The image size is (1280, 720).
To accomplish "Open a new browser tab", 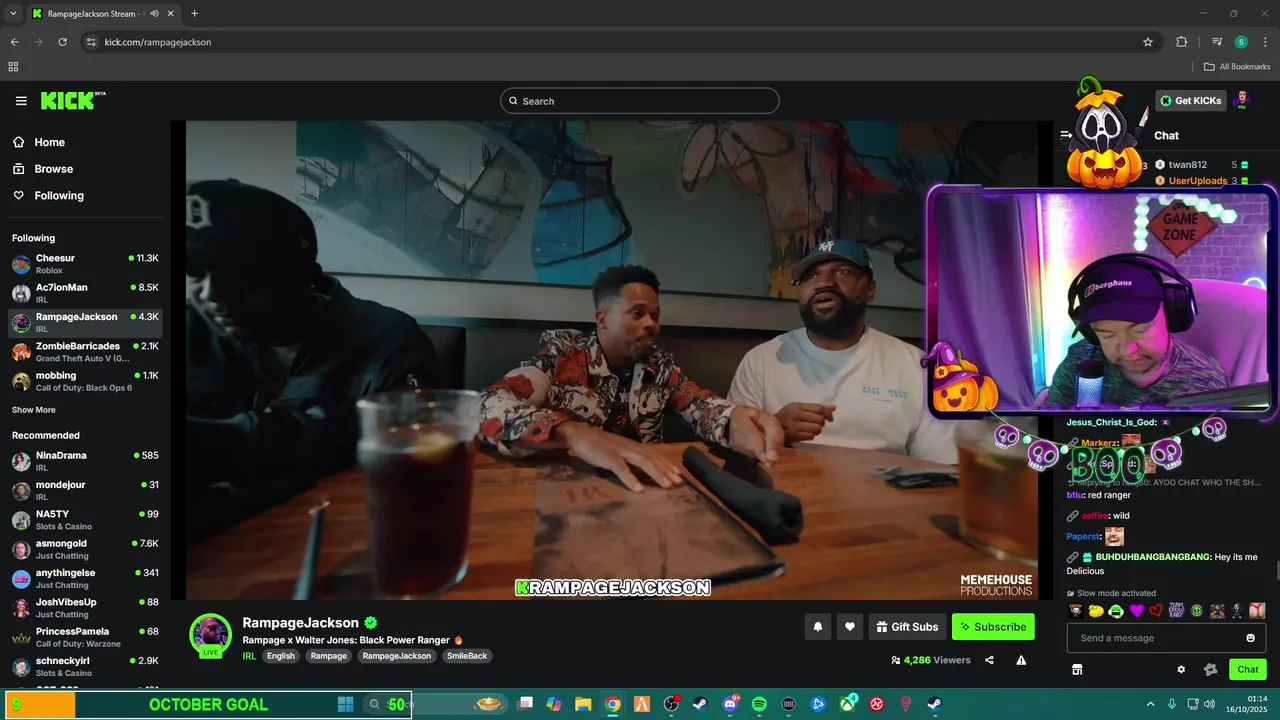I will click(x=194, y=13).
